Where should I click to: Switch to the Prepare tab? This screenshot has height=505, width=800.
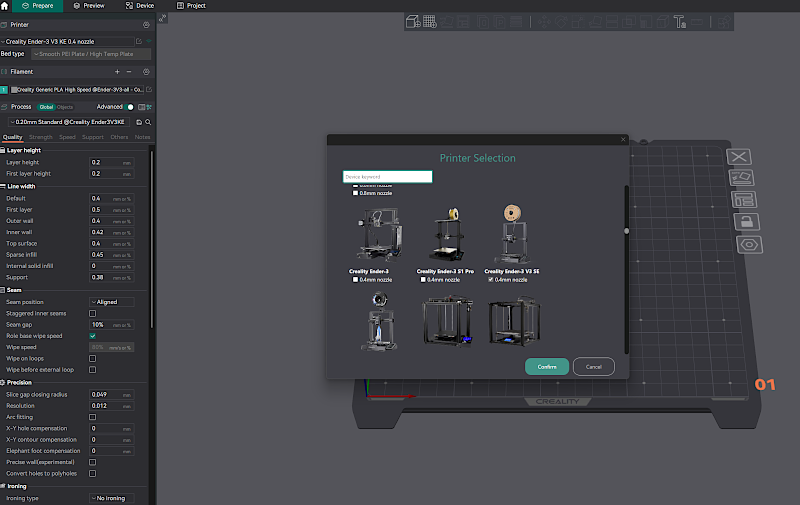pyautogui.click(x=37, y=6)
